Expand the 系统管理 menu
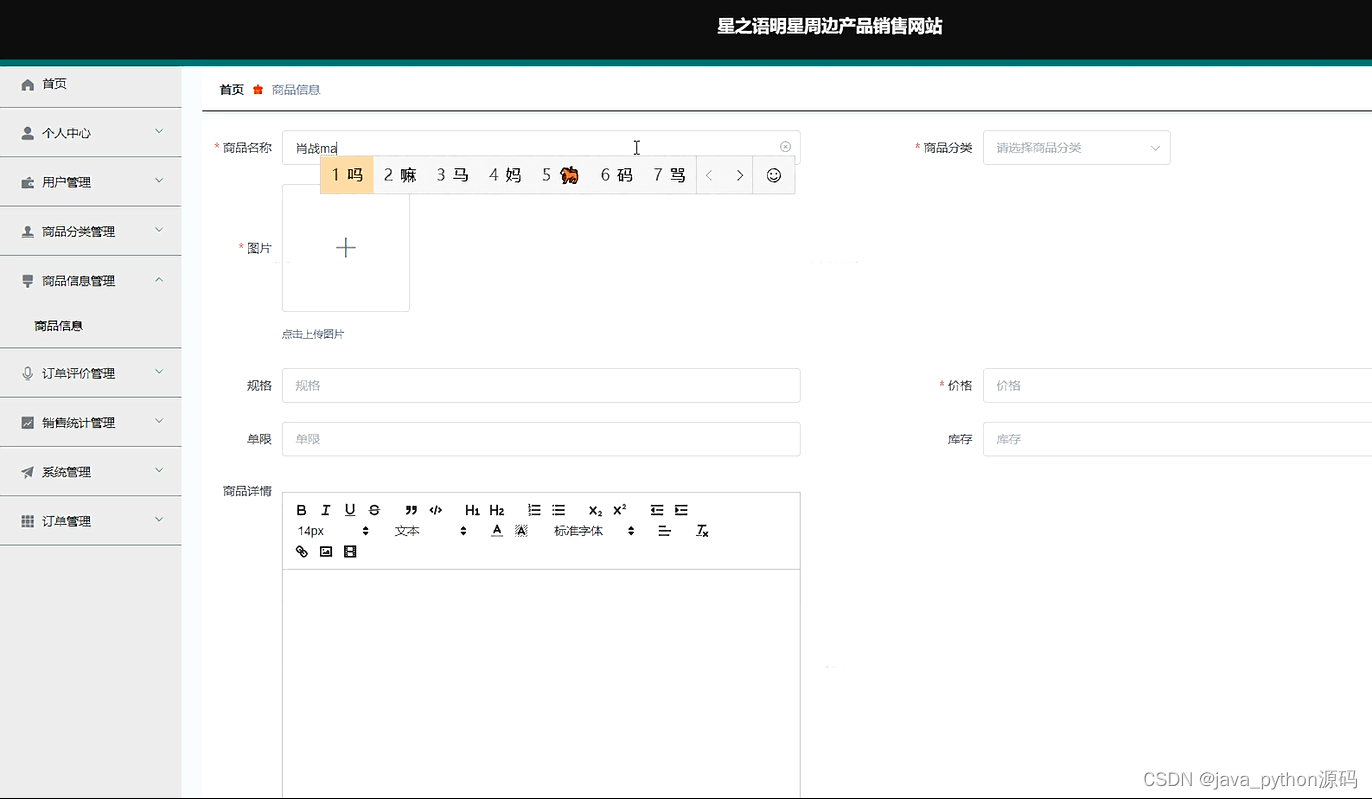1372x799 pixels. click(90, 471)
